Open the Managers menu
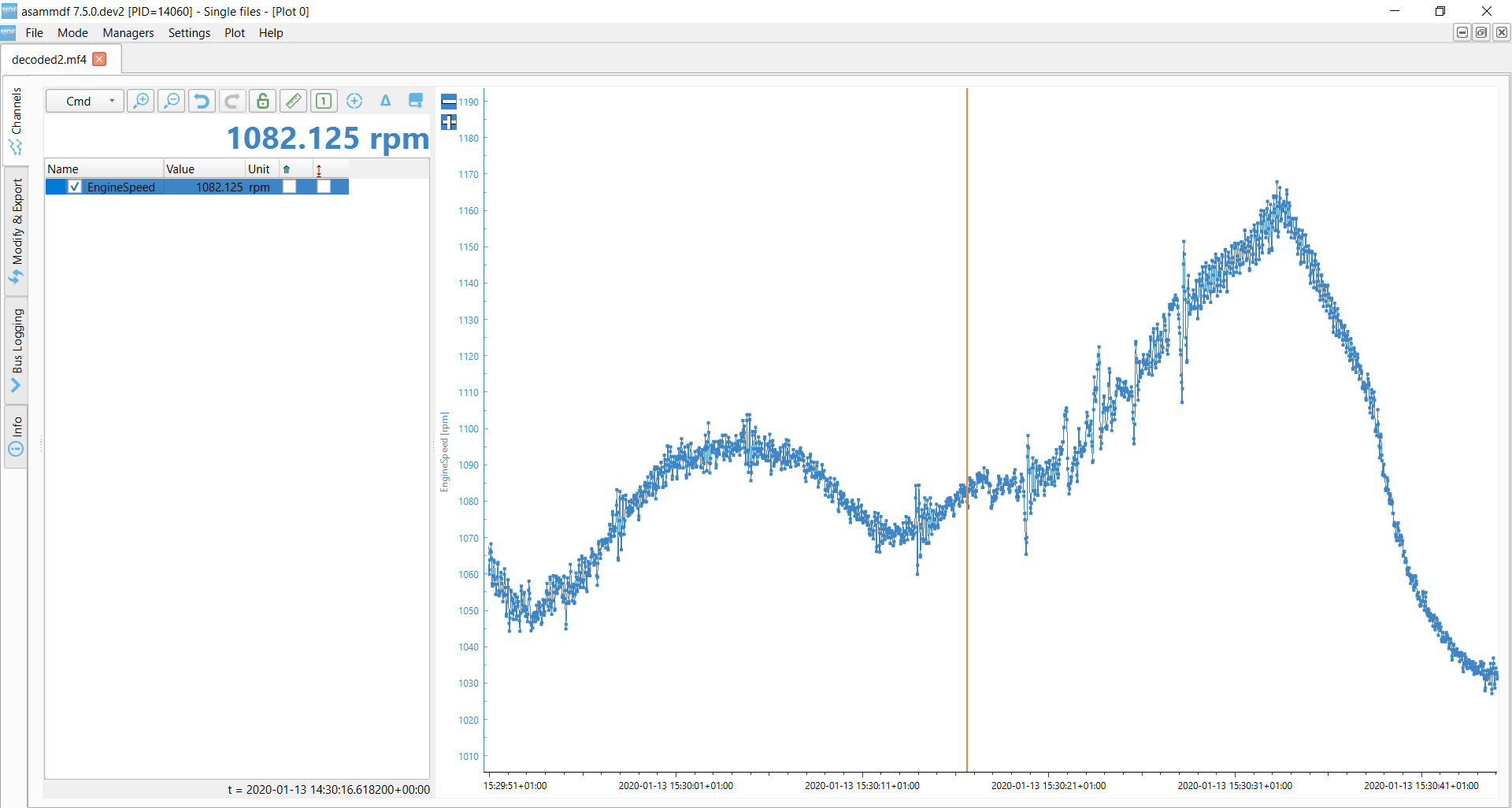Screen dimensions: 1512x808 (128, 33)
